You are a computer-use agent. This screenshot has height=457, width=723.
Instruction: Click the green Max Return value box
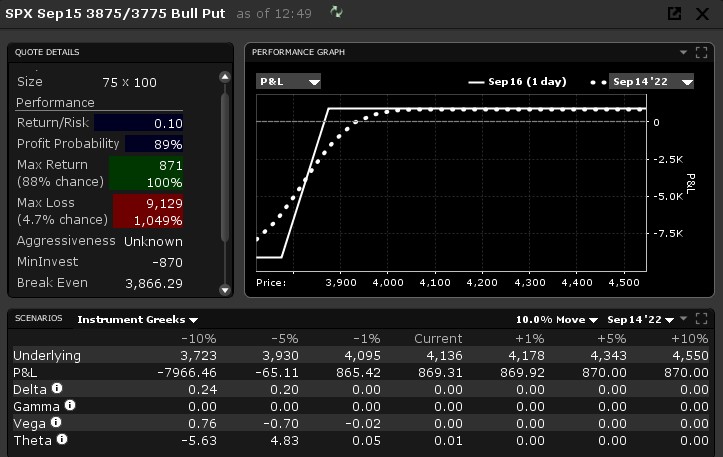[x=147, y=174]
